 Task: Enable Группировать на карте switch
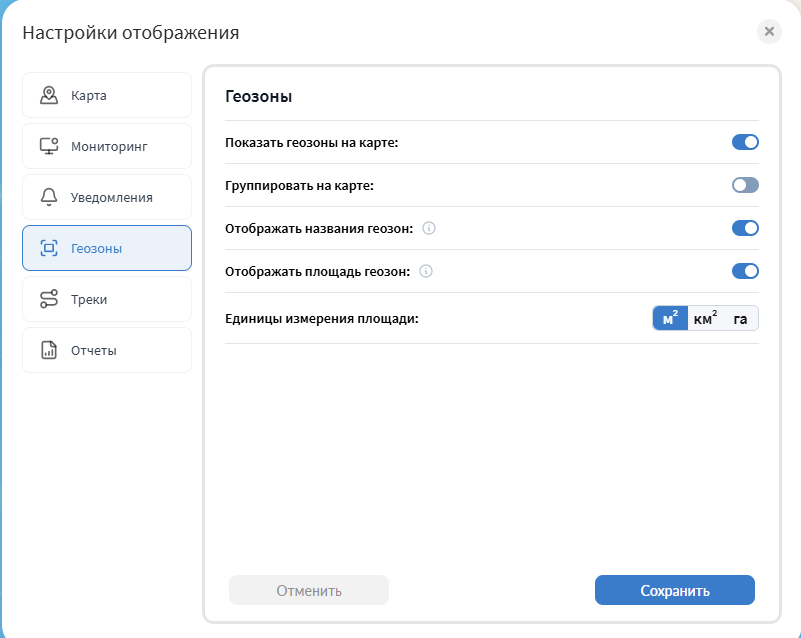tap(745, 185)
